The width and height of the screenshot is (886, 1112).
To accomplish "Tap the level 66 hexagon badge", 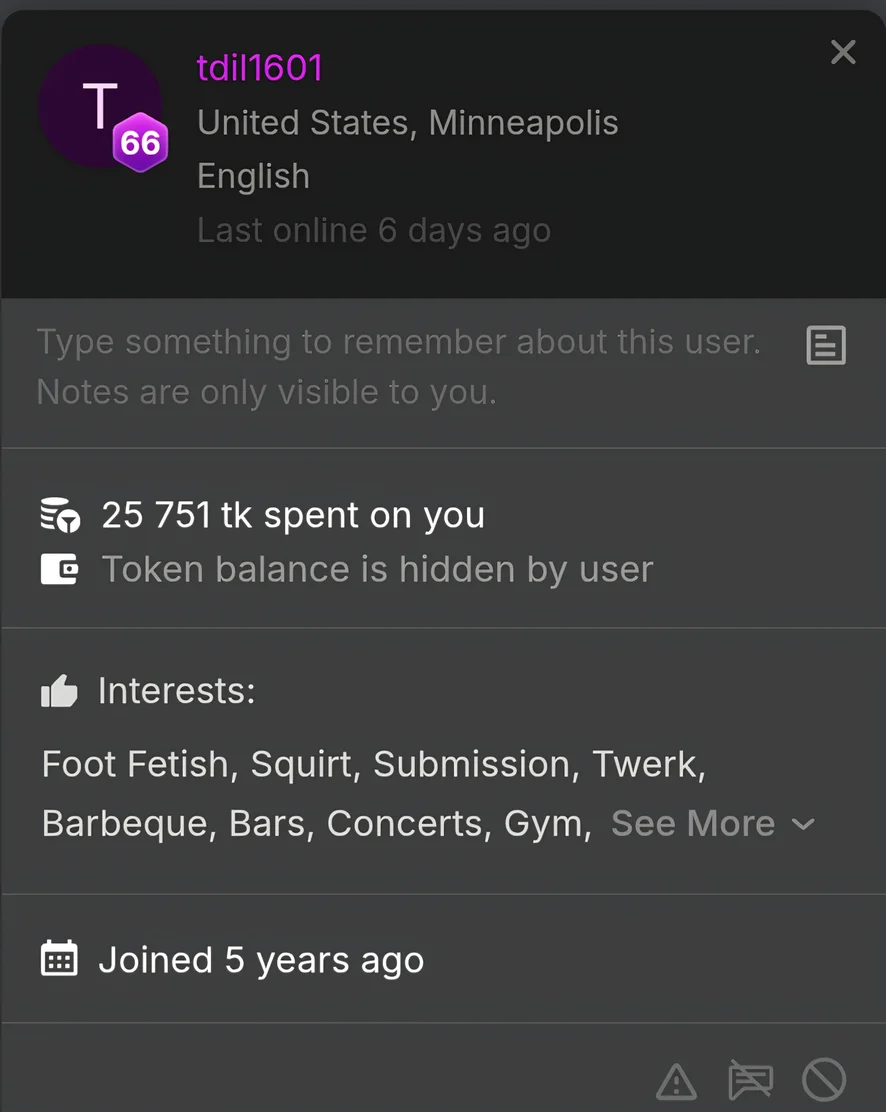I will pos(140,143).
